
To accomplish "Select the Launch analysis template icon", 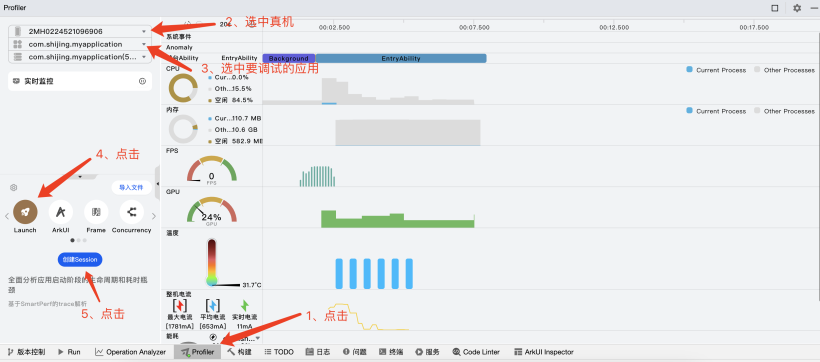I will 25,212.
